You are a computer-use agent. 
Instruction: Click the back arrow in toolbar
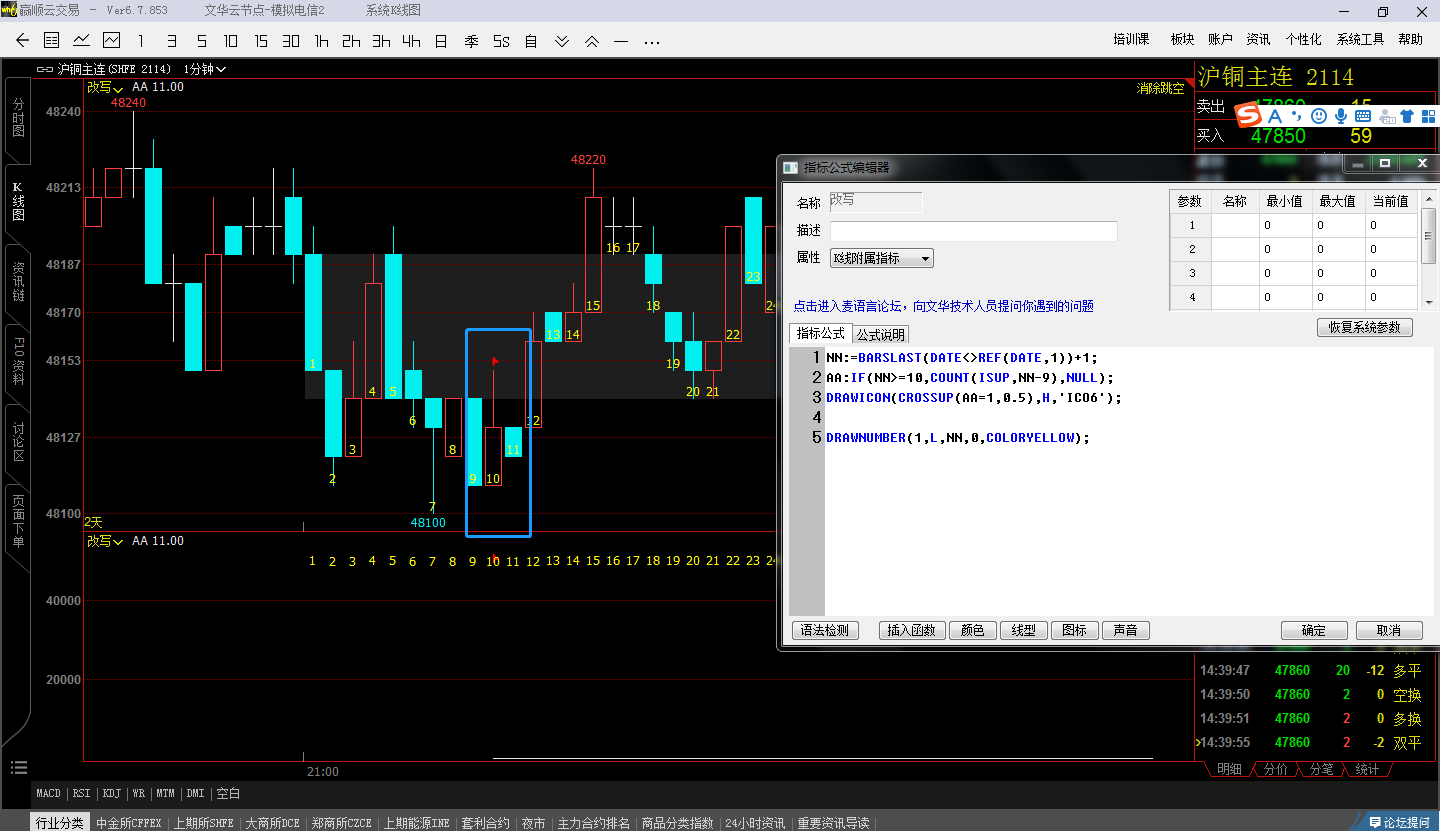pyautogui.click(x=22, y=41)
